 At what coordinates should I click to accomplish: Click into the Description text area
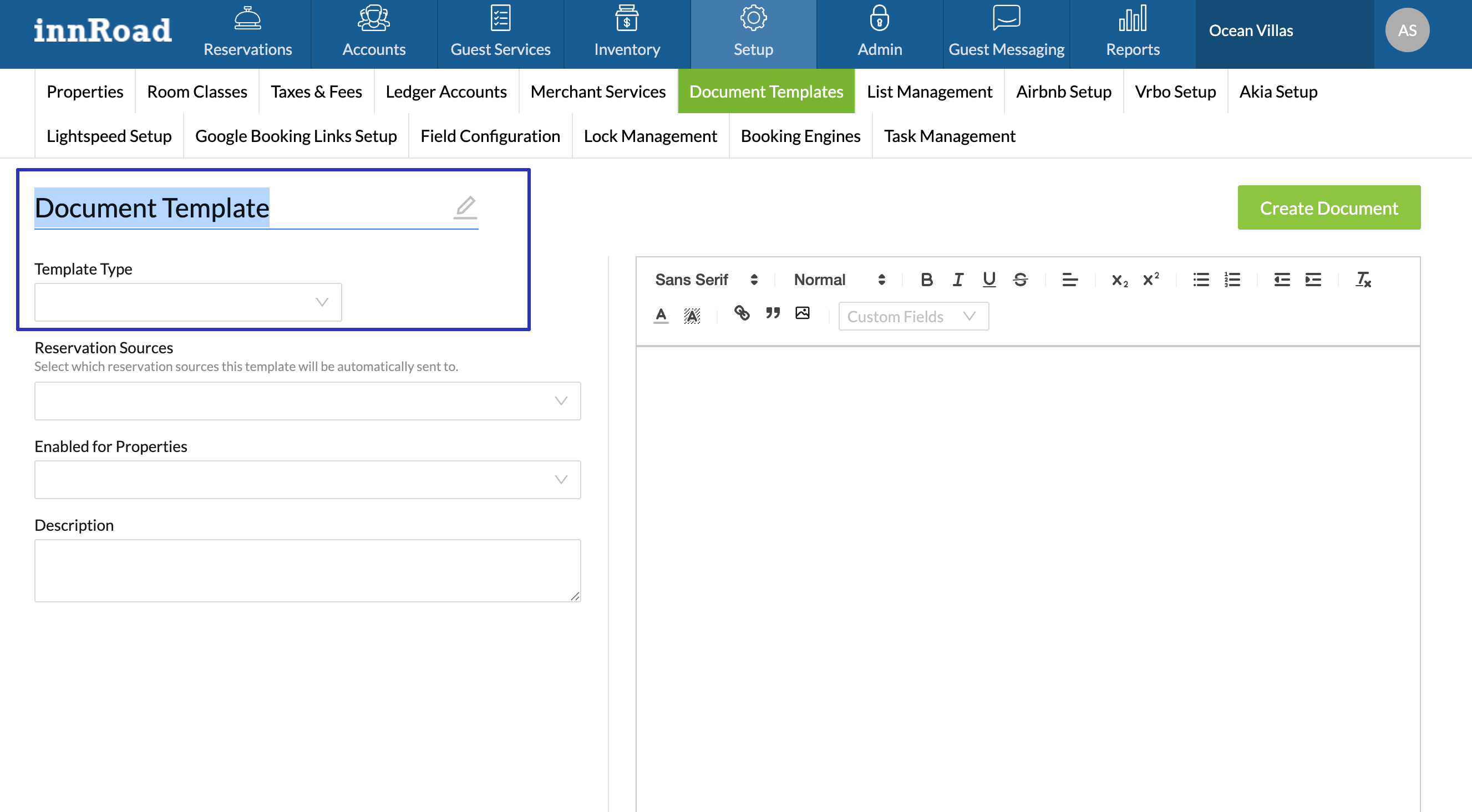pyautogui.click(x=307, y=570)
